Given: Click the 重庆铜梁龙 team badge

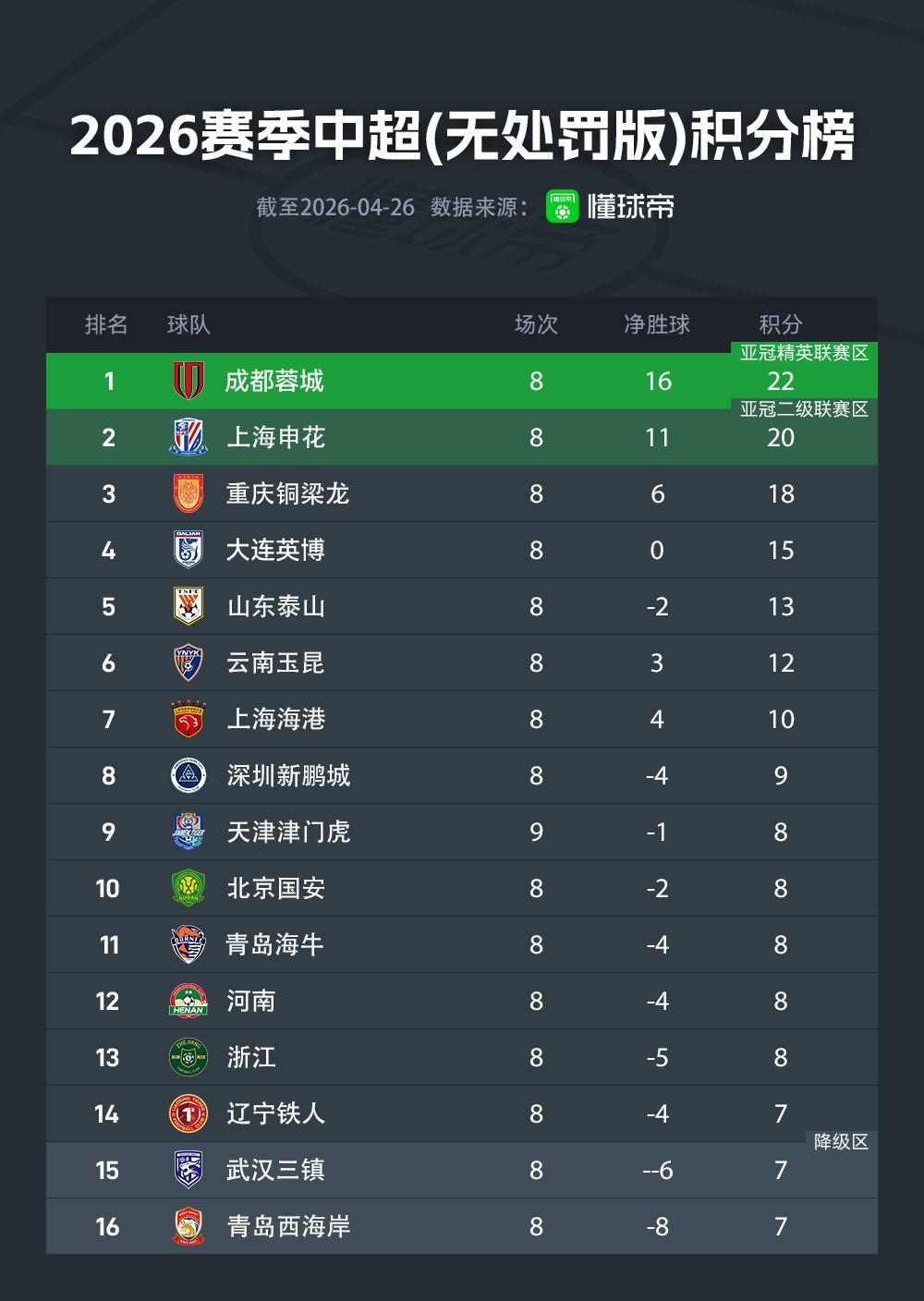Looking at the screenshot, I should 188,493.
